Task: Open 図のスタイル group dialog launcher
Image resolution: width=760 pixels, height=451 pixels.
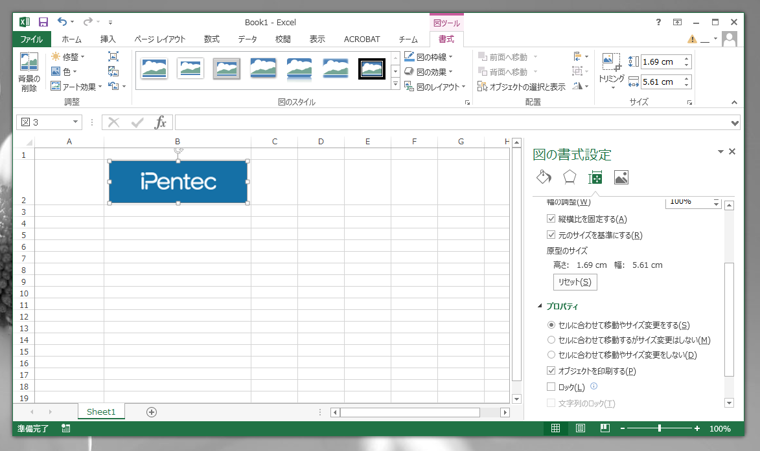Action: (x=467, y=102)
